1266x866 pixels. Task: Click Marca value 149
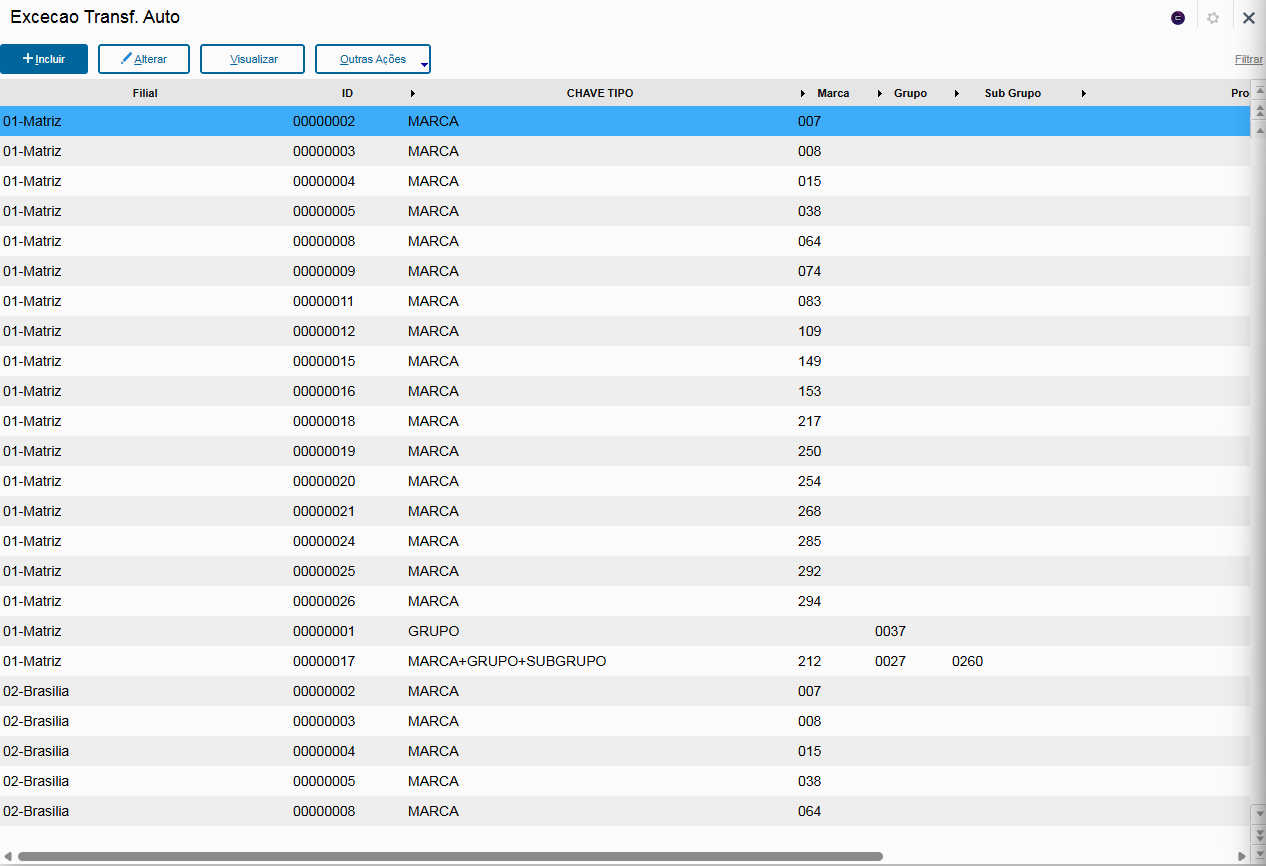point(809,361)
